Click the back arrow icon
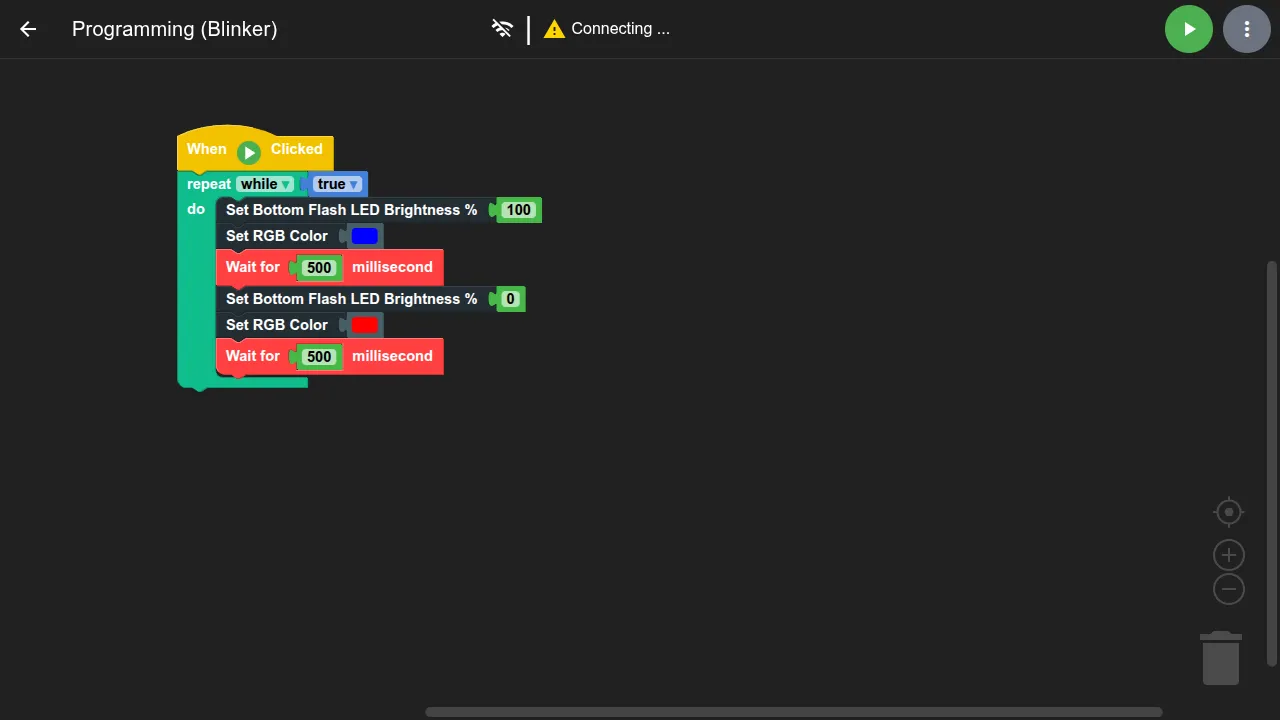This screenshot has height=720, width=1280. click(28, 29)
